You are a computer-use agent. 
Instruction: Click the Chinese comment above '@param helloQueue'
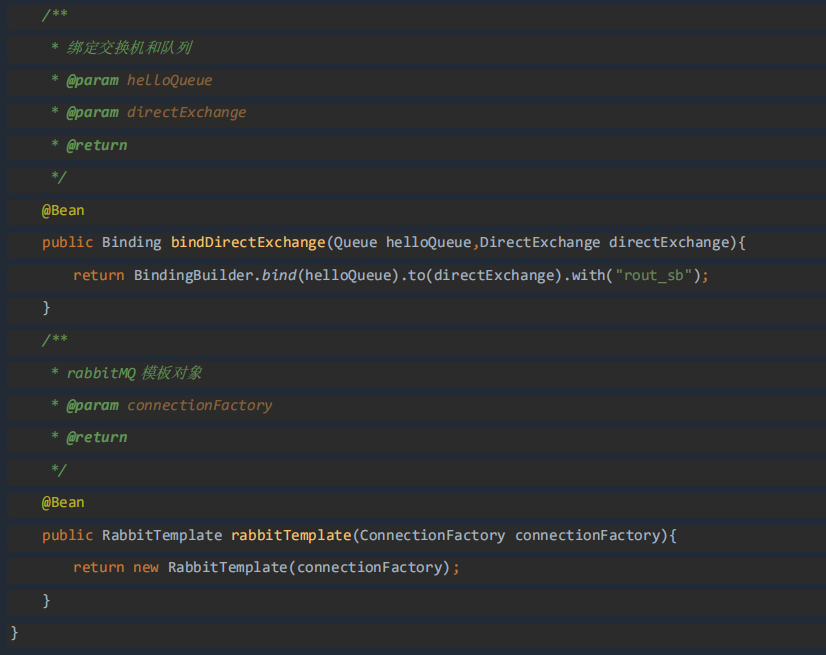[129, 47]
